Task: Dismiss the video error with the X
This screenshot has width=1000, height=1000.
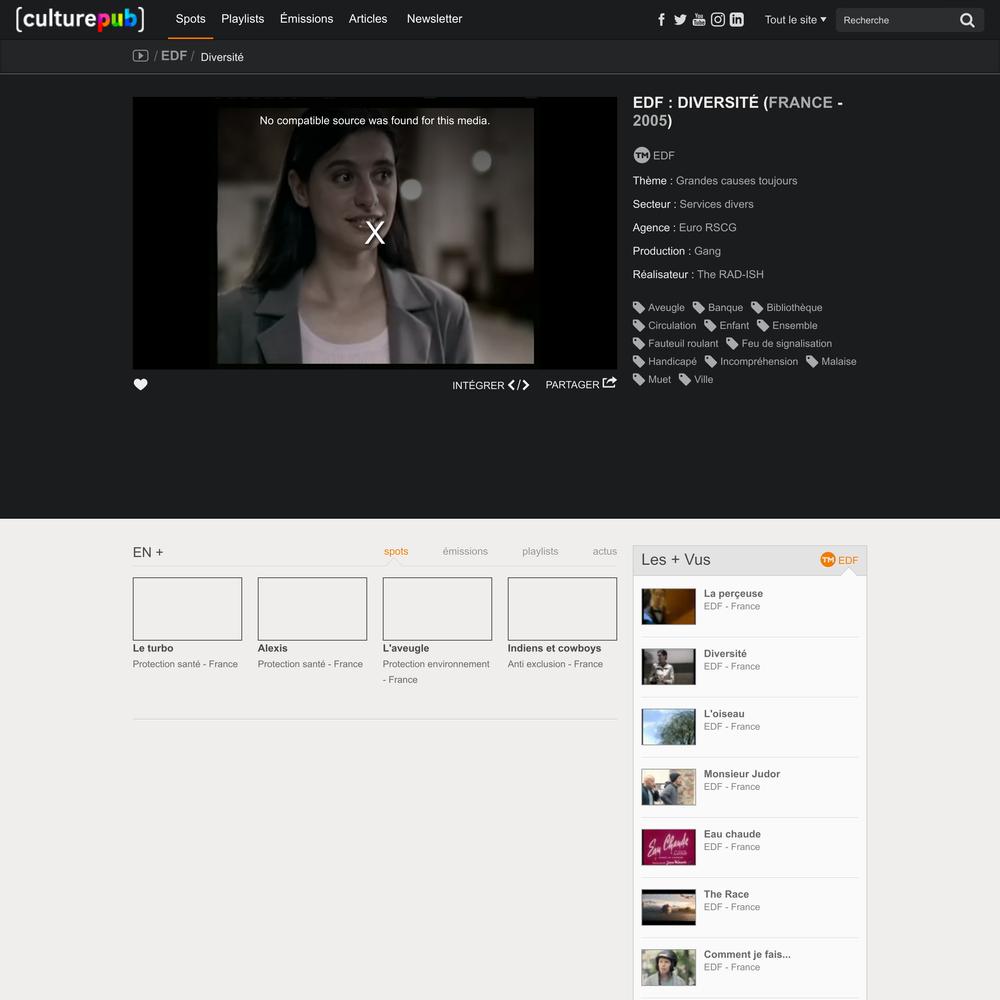Action: pos(375,233)
